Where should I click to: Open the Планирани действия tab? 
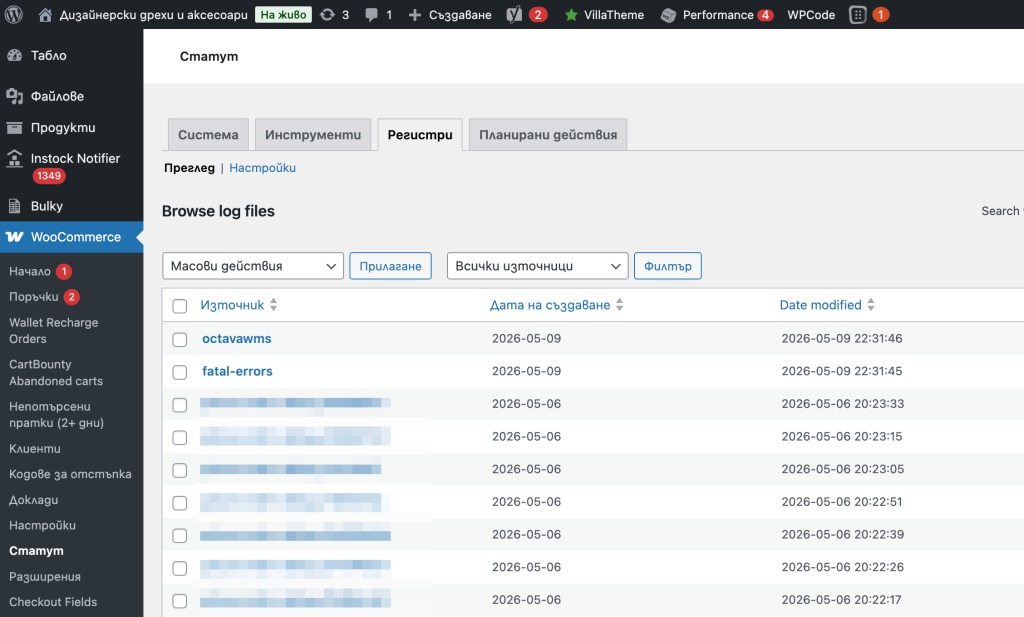548,134
